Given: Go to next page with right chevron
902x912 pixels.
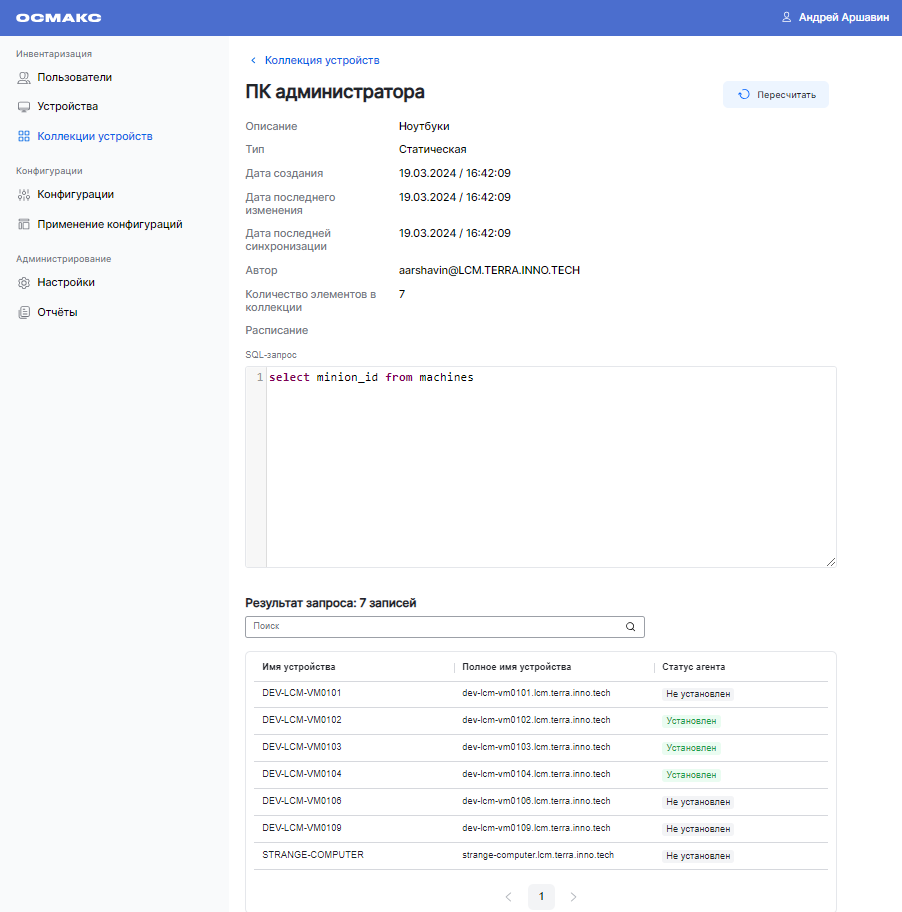Looking at the screenshot, I should (x=573, y=897).
